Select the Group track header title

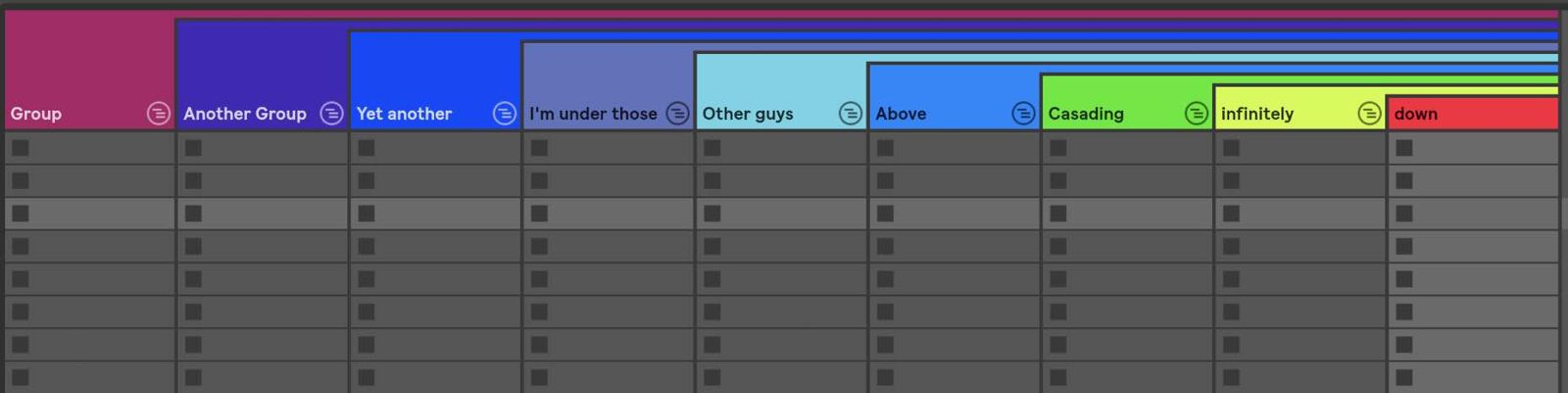coord(36,114)
